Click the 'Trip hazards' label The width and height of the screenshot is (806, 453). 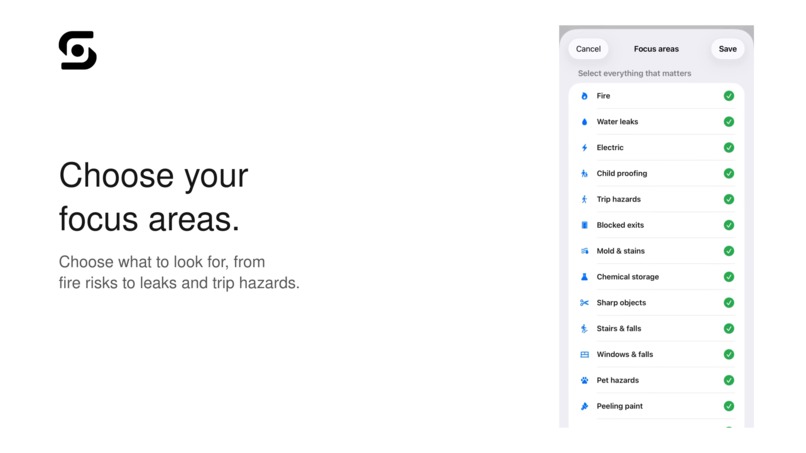pos(618,199)
